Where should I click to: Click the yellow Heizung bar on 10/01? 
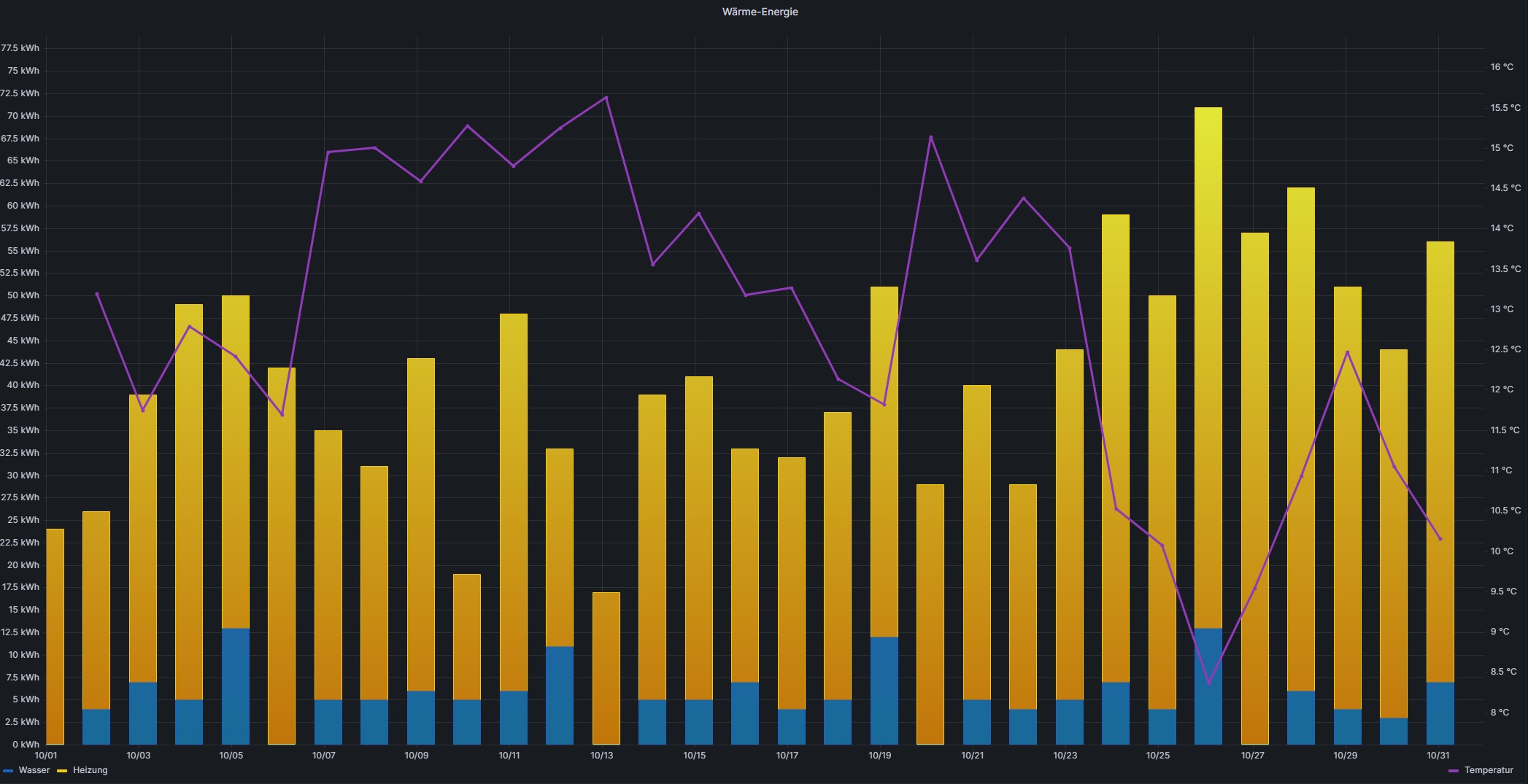click(x=55, y=634)
